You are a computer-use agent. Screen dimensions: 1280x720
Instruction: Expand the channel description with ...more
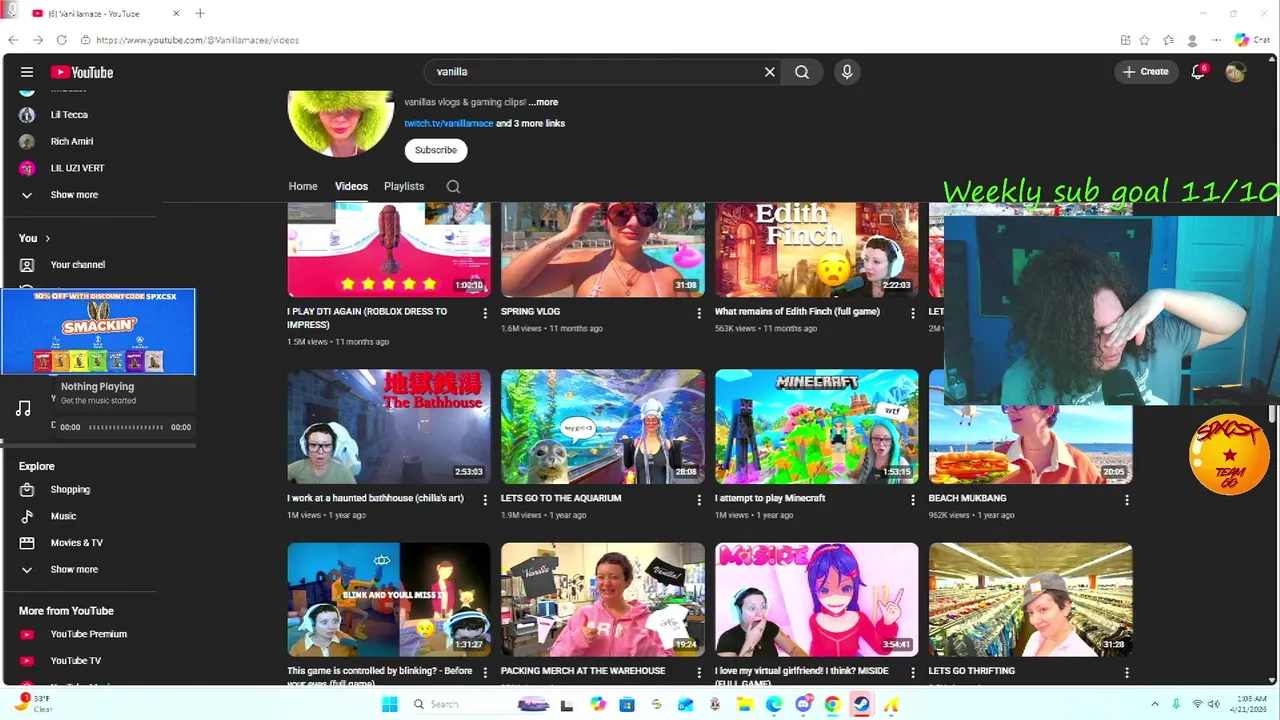point(544,102)
